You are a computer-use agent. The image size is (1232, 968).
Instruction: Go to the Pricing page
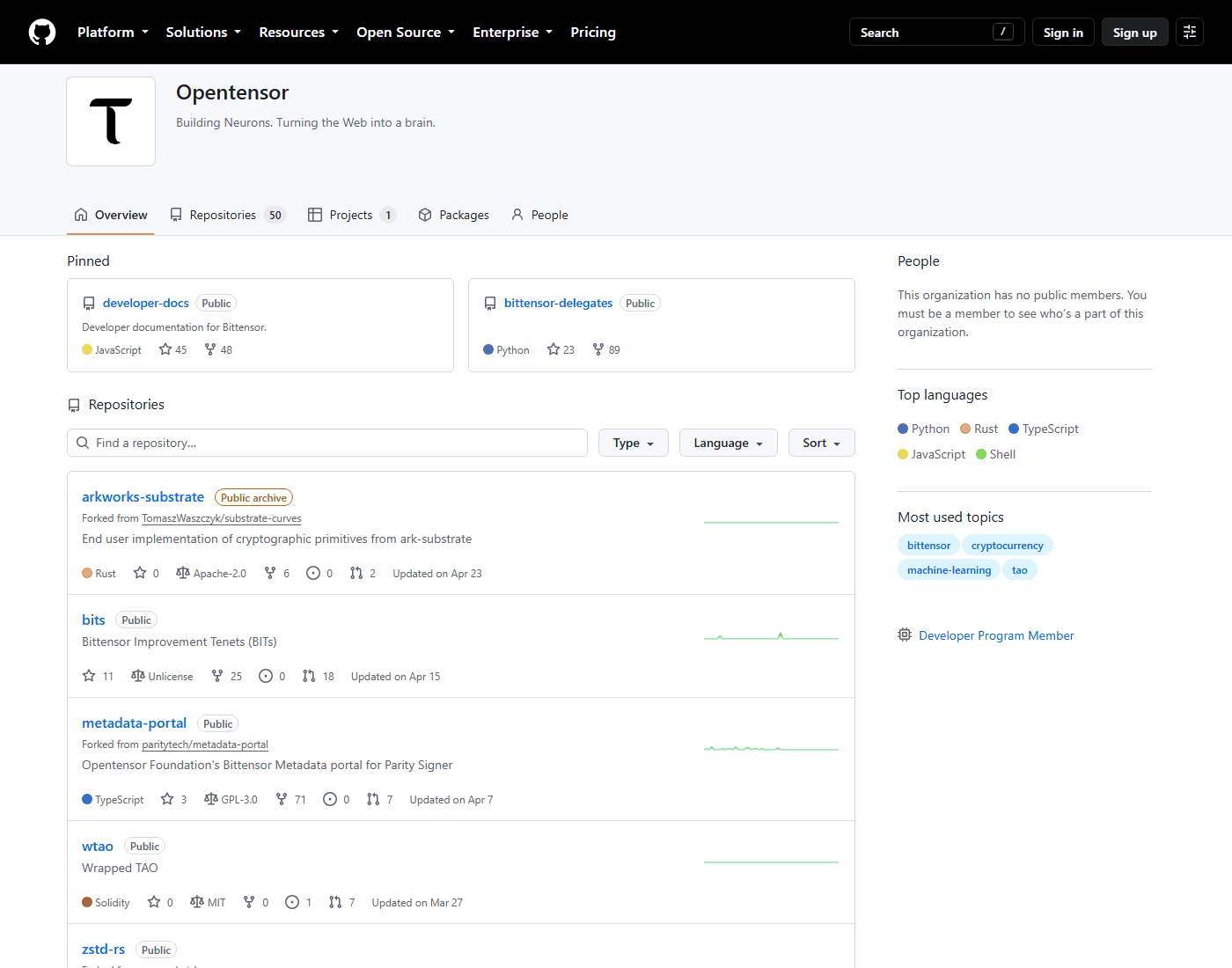(x=593, y=33)
